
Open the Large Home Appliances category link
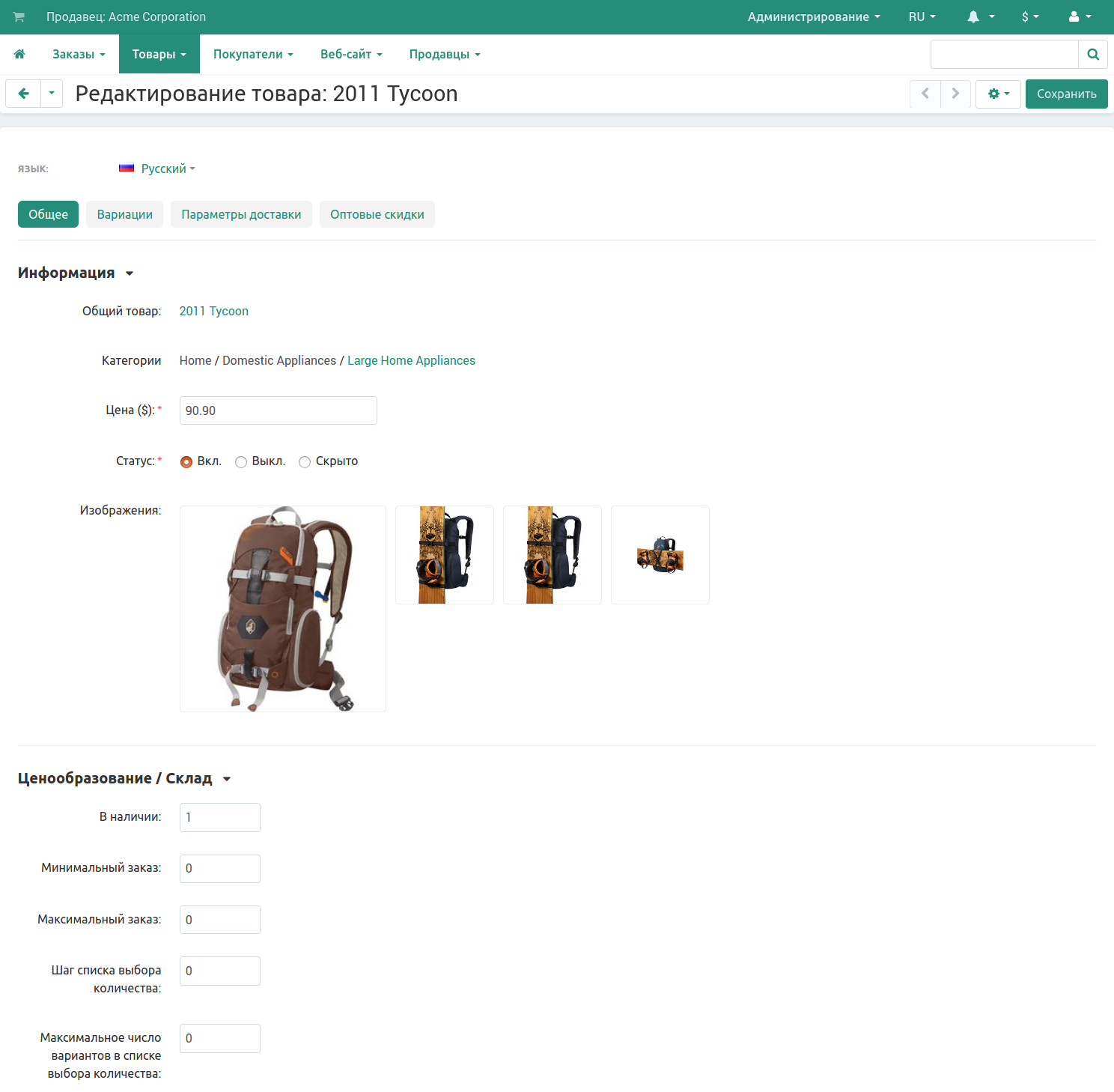point(411,360)
